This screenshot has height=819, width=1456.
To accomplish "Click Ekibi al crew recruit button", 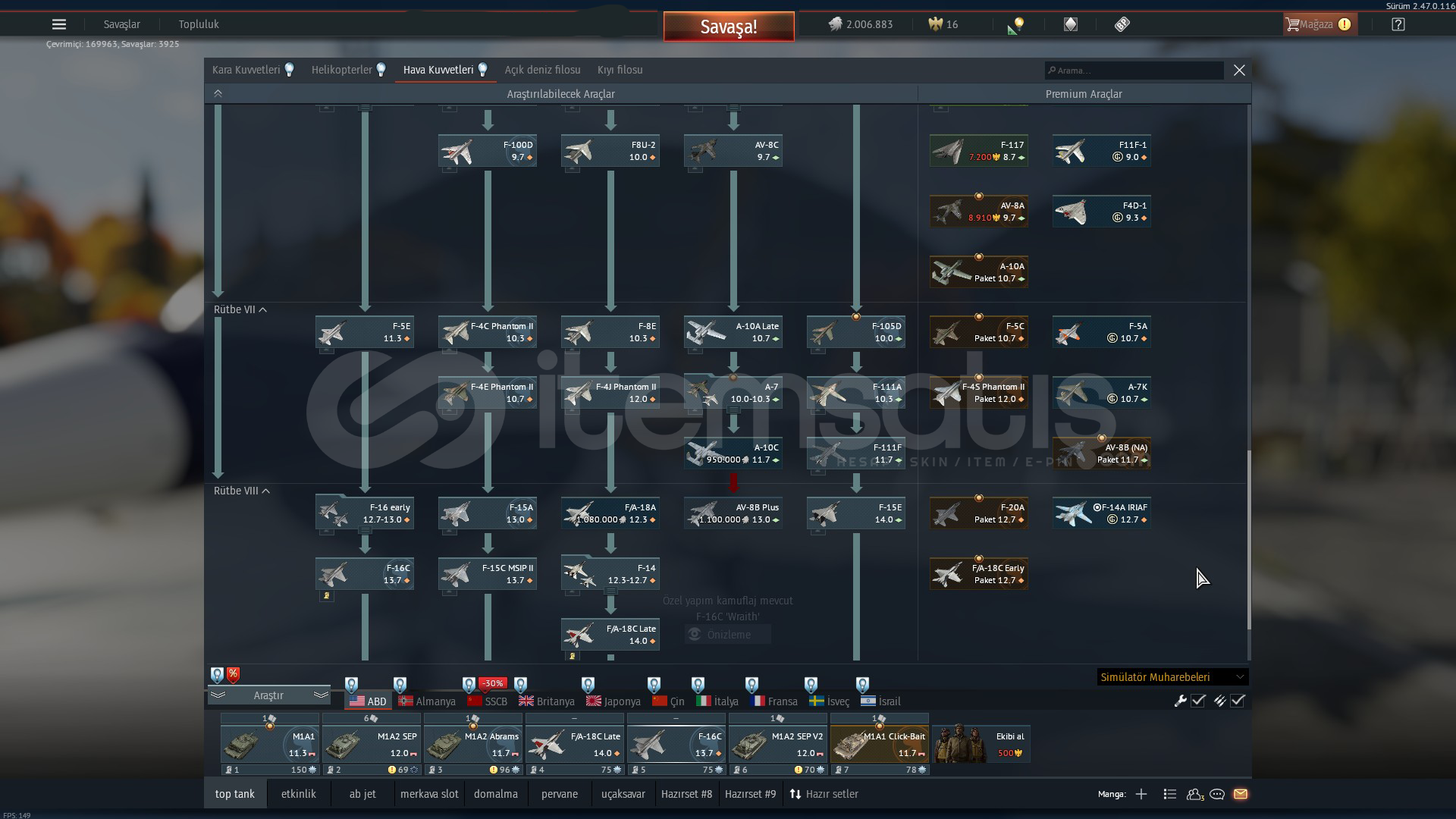I will point(981,744).
